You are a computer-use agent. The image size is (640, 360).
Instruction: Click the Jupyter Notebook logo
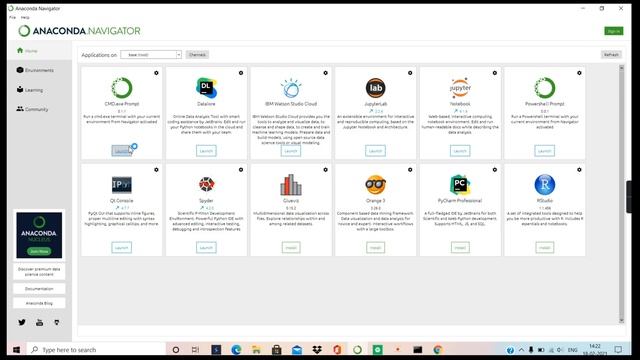tap(460, 88)
